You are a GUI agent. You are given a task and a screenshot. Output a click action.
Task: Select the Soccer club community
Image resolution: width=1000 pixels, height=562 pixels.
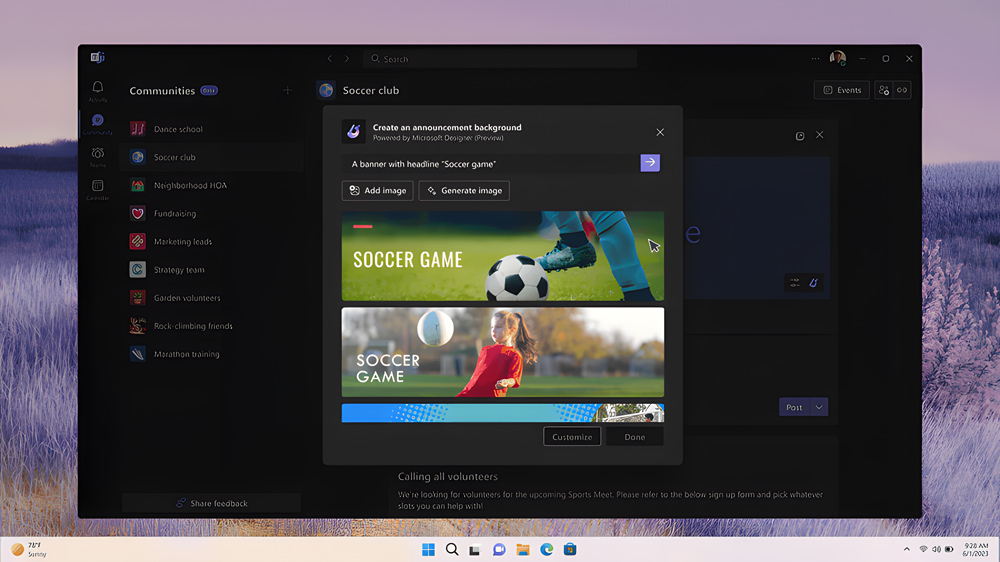(x=210, y=157)
